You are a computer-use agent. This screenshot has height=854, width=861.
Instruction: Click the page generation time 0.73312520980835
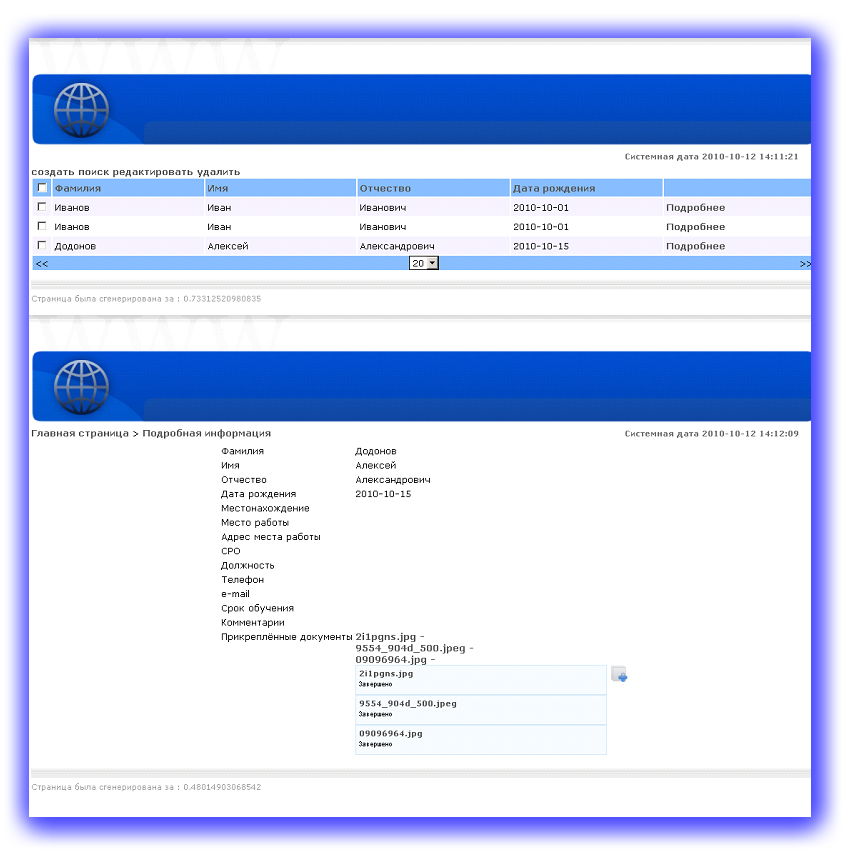tap(222, 299)
